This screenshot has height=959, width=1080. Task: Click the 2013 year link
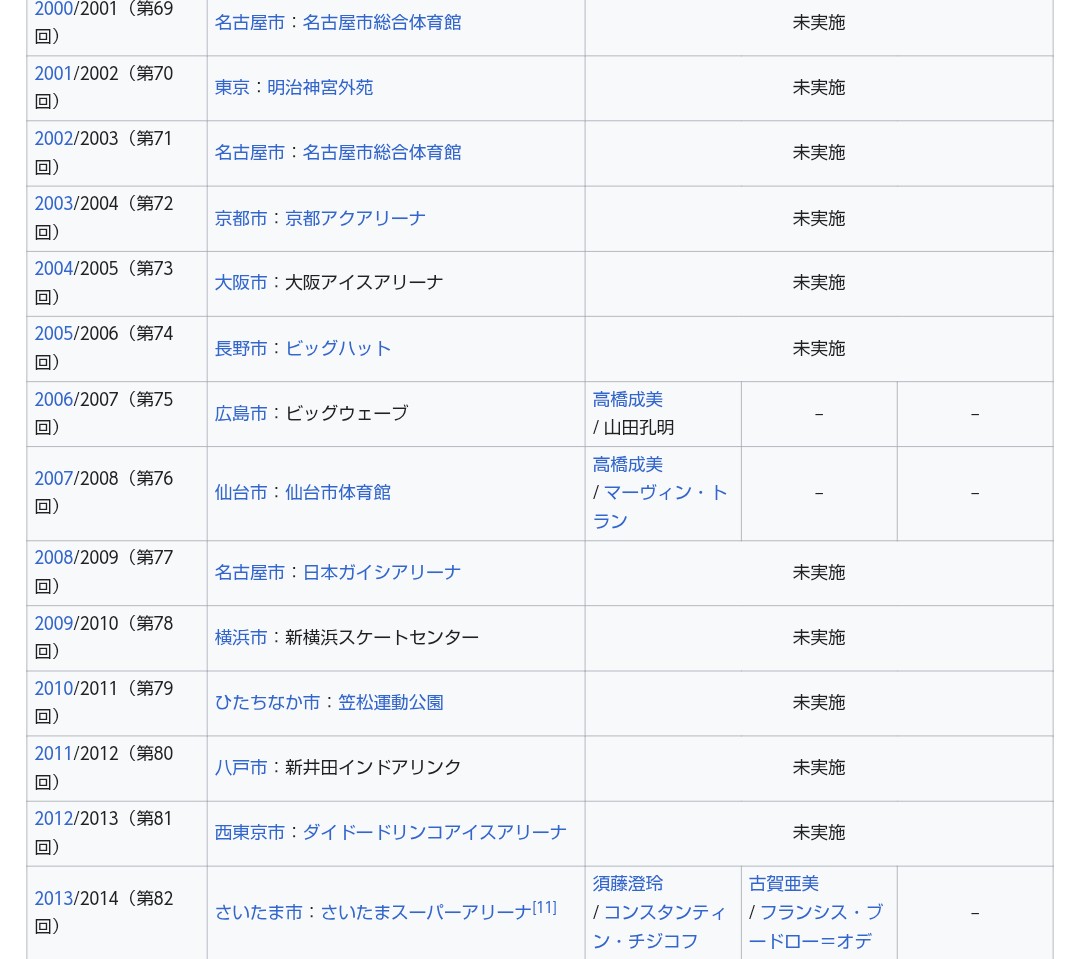[54, 899]
